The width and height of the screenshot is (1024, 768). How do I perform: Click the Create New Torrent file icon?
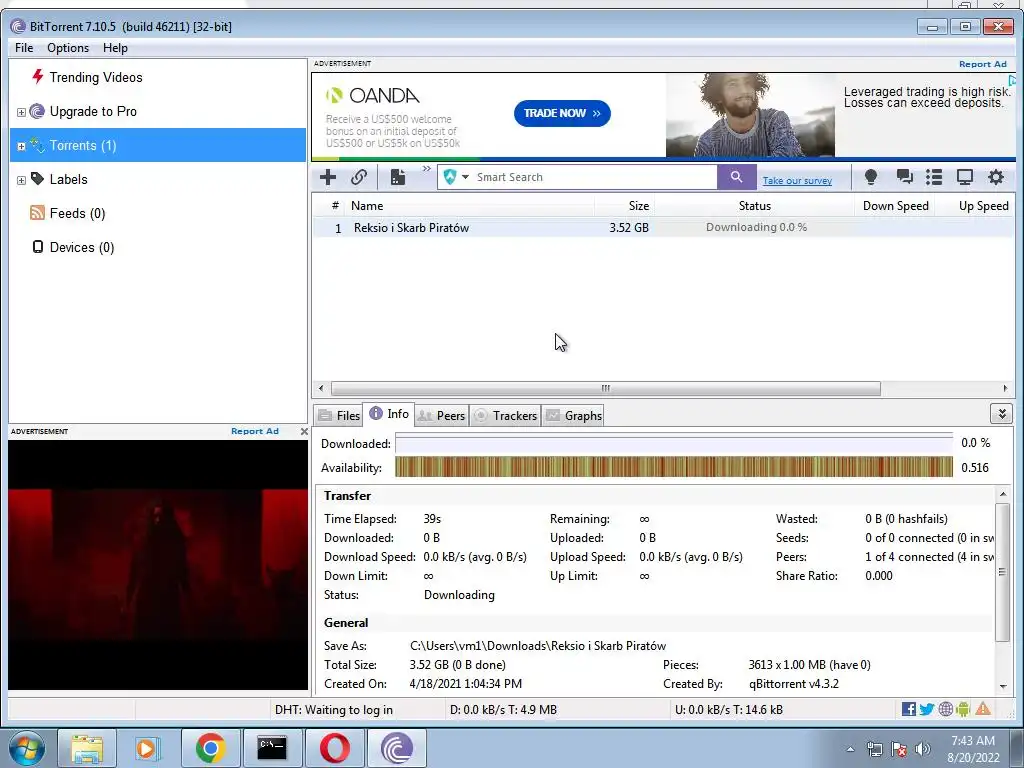[x=398, y=177]
